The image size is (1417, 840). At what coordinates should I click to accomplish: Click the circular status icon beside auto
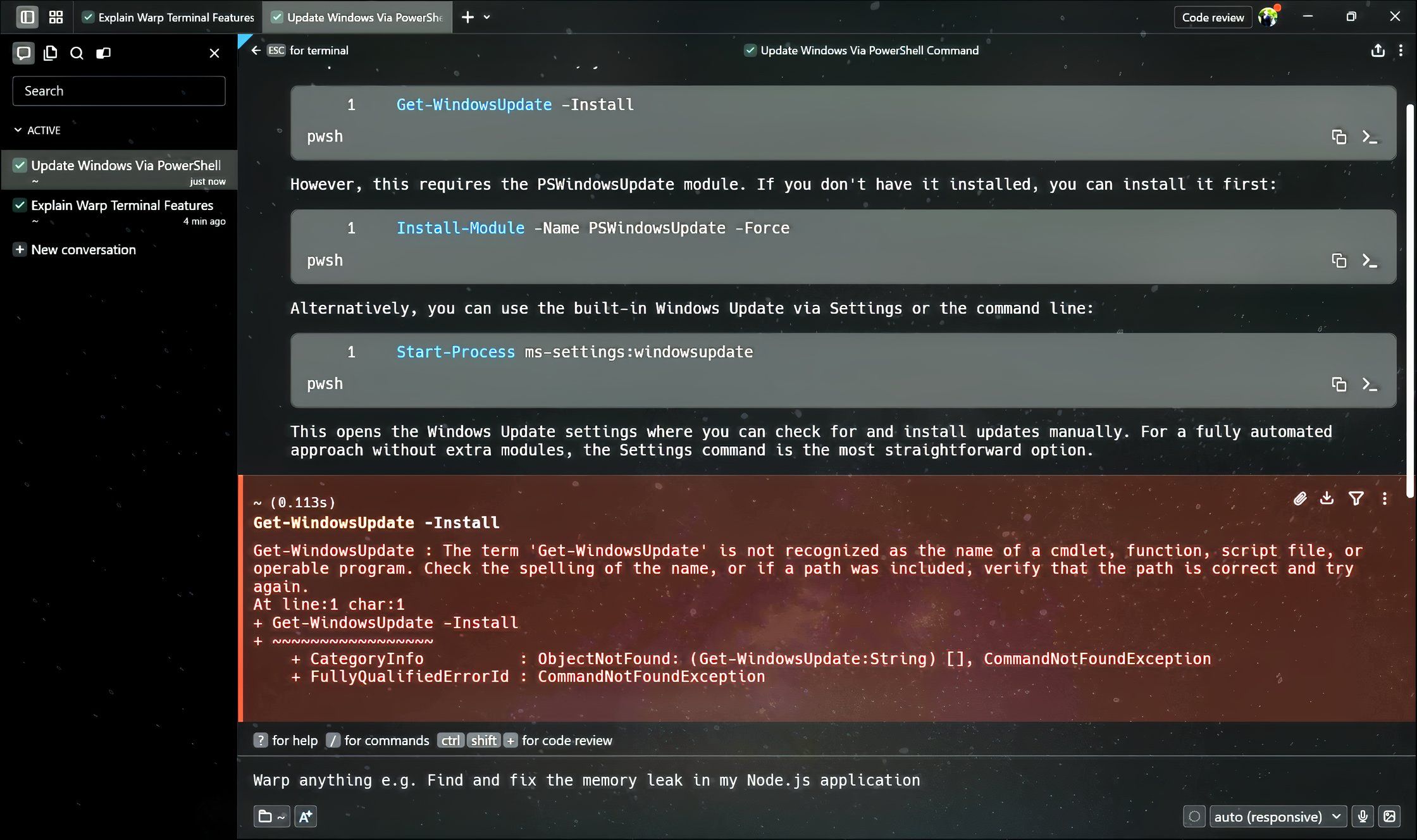coord(1194,817)
